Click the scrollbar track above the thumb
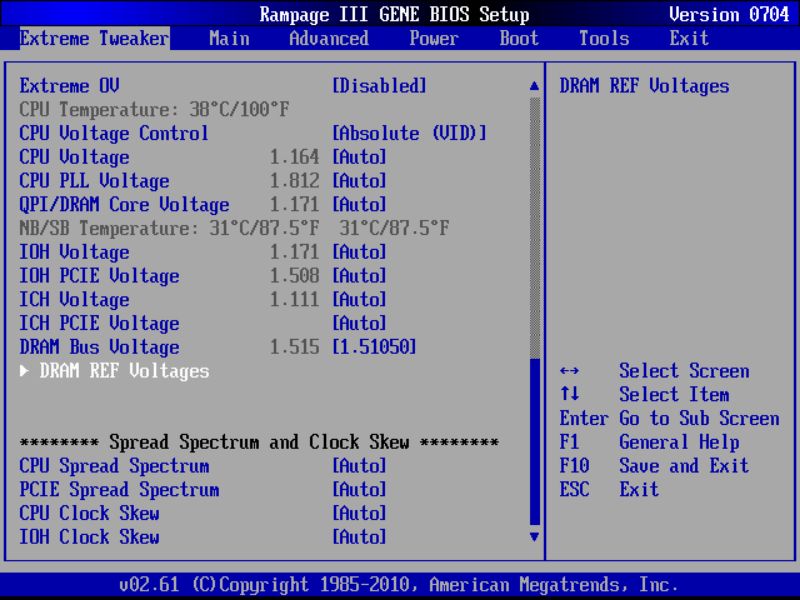The width and height of the screenshot is (800, 600). pos(534,228)
